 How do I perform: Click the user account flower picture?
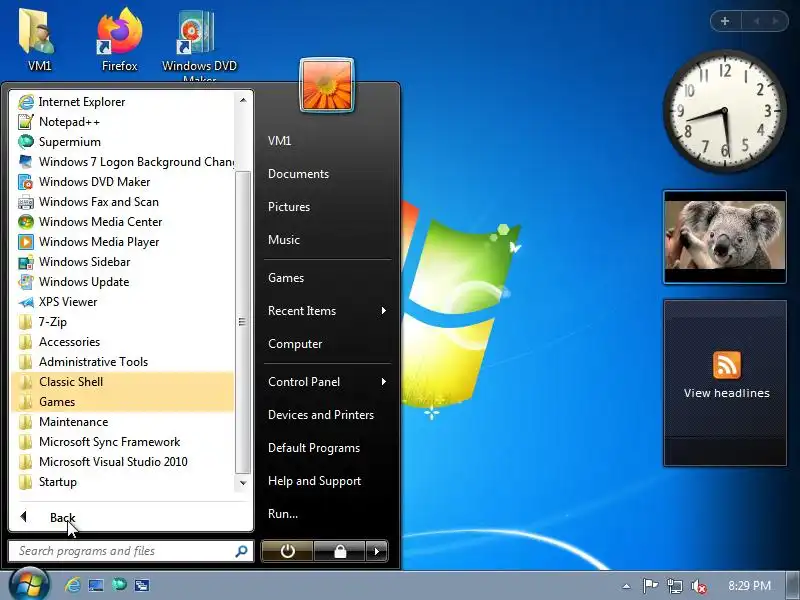[327, 85]
